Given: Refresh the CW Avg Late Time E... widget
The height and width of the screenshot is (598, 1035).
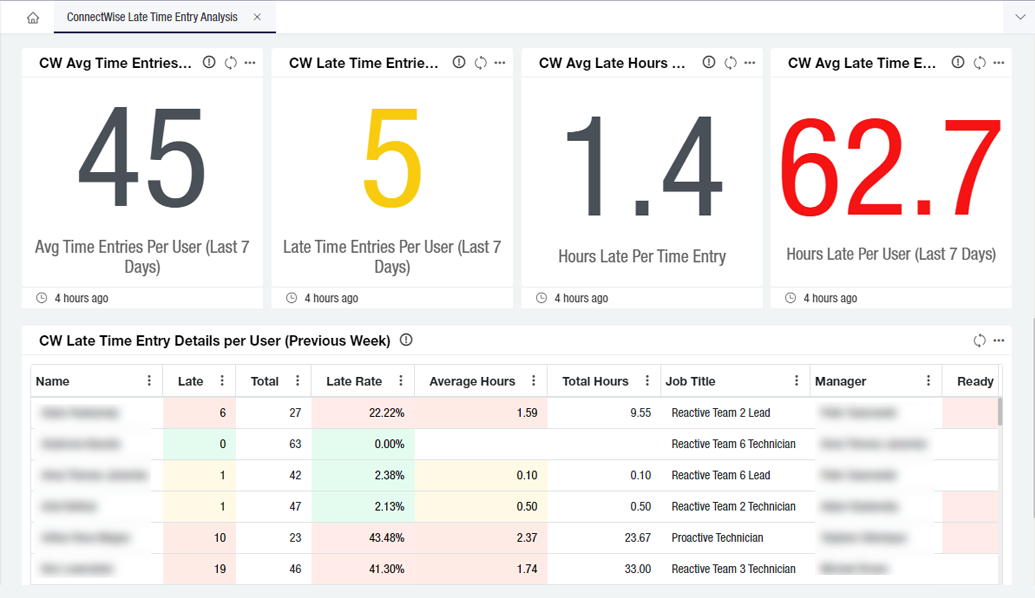Looking at the screenshot, I should point(980,63).
